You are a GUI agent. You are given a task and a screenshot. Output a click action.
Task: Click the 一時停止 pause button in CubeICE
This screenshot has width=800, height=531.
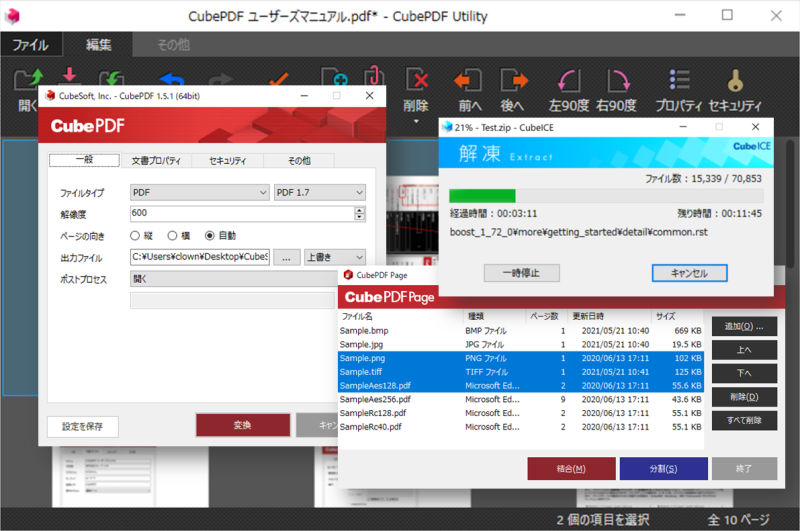(521, 273)
